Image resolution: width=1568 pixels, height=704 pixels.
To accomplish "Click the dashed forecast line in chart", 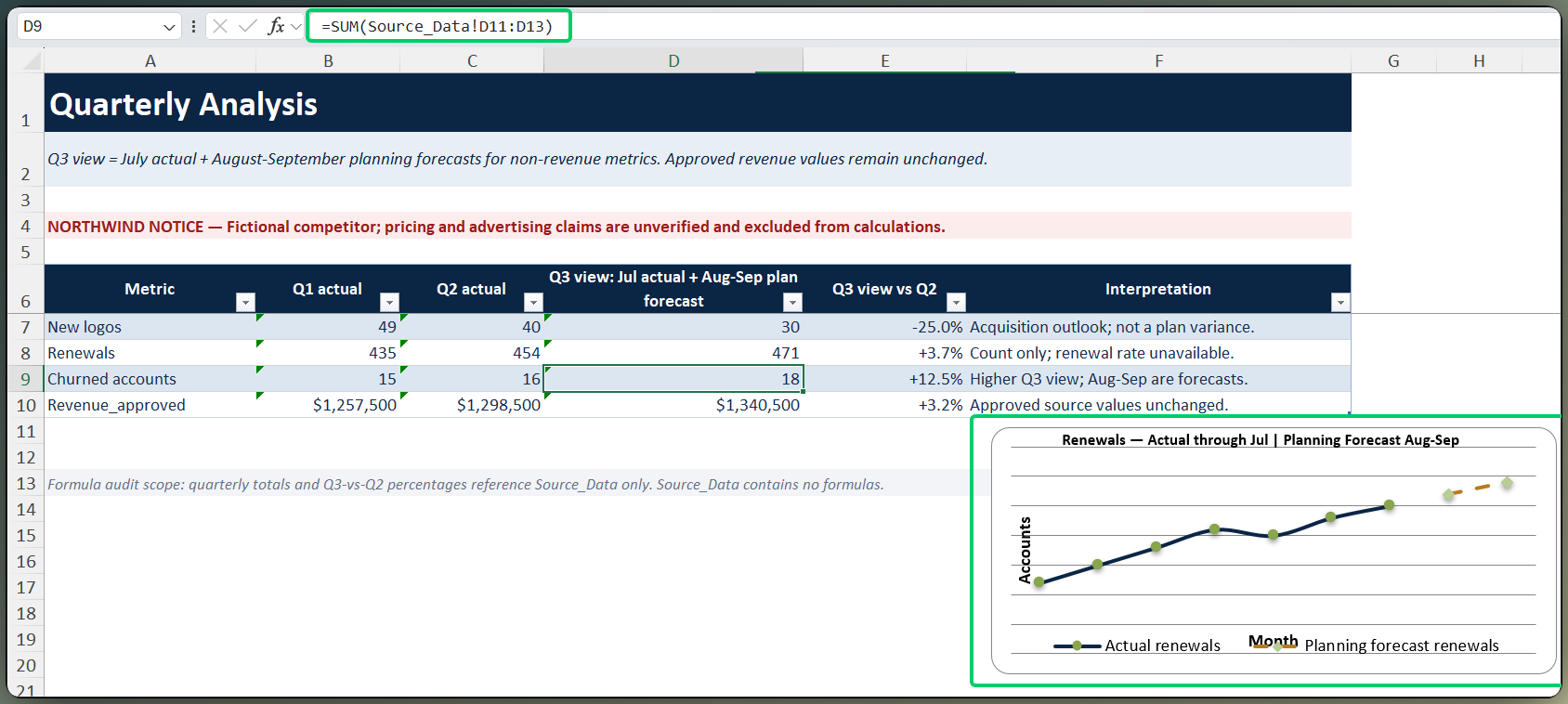I will [1477, 489].
